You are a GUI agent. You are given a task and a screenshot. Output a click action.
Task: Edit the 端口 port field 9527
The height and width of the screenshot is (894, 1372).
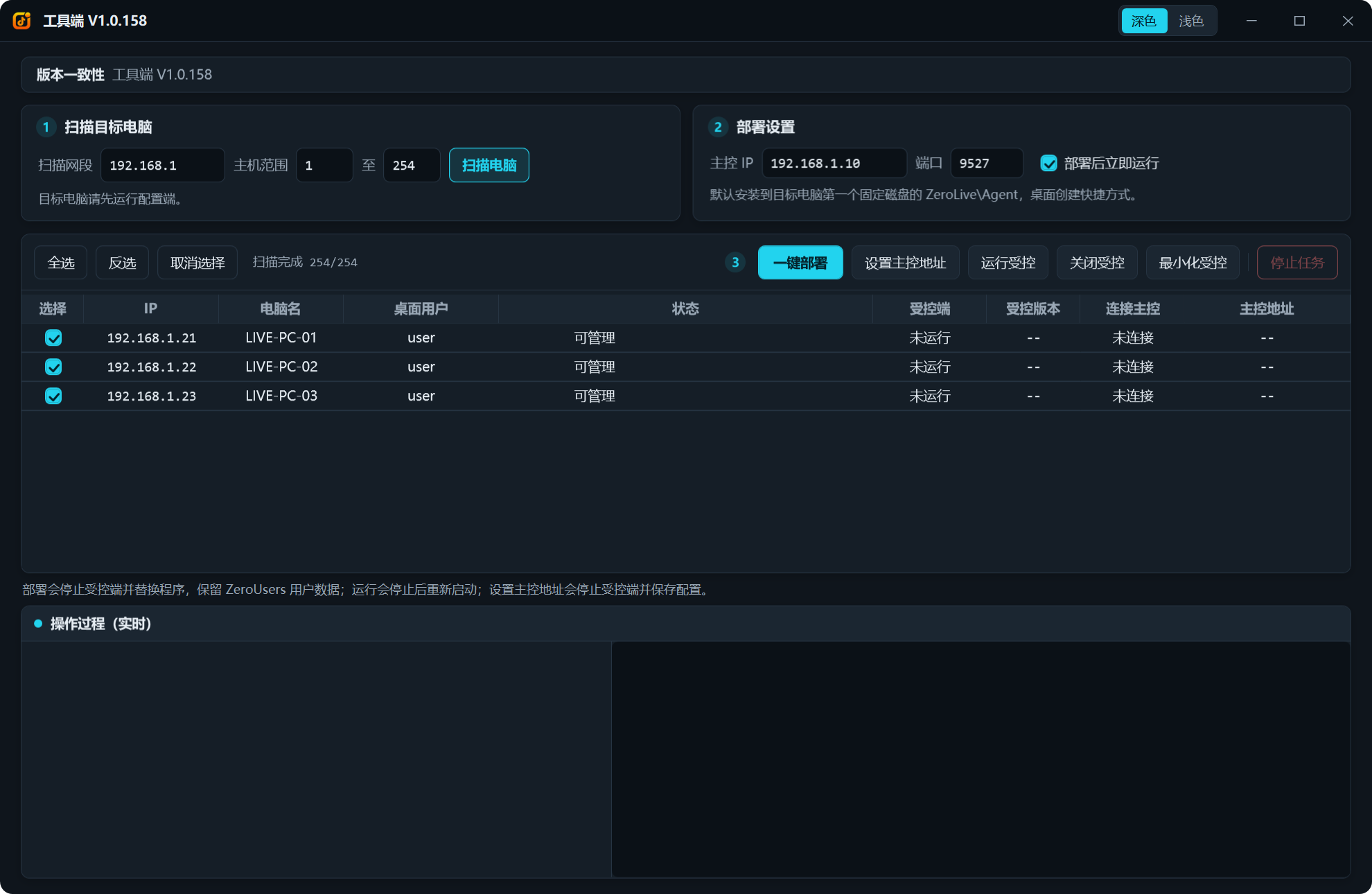987,163
